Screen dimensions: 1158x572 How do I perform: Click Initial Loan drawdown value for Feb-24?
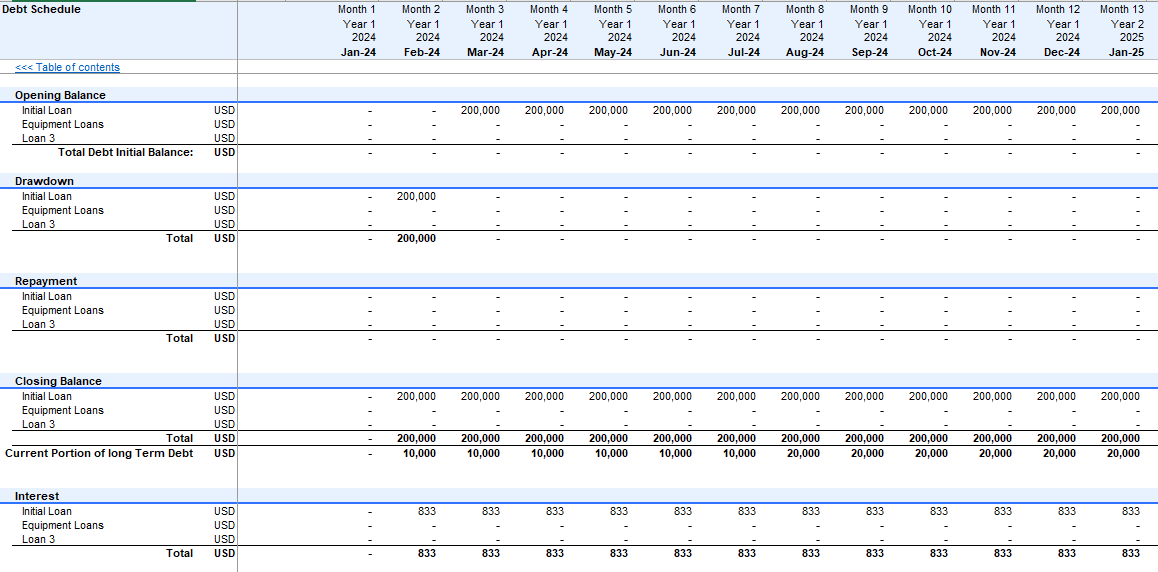click(x=416, y=197)
